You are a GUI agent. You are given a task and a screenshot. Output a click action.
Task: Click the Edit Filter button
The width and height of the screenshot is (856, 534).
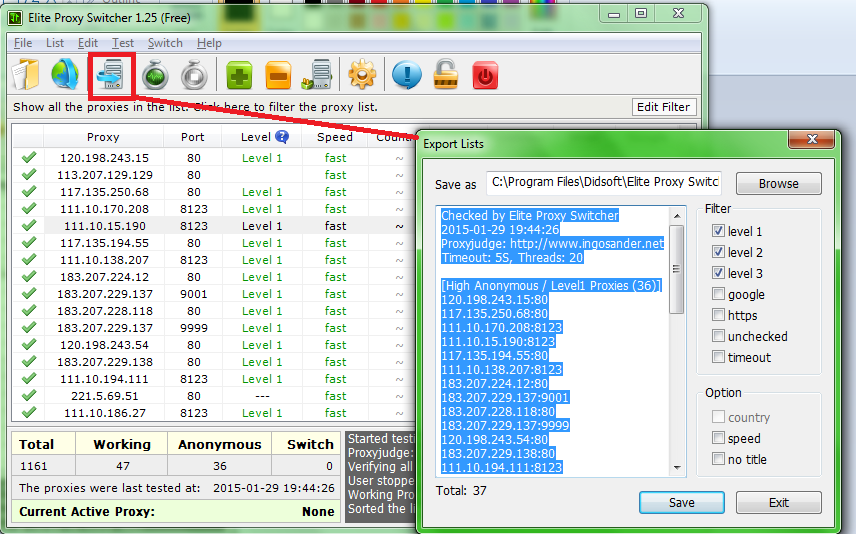click(x=664, y=107)
